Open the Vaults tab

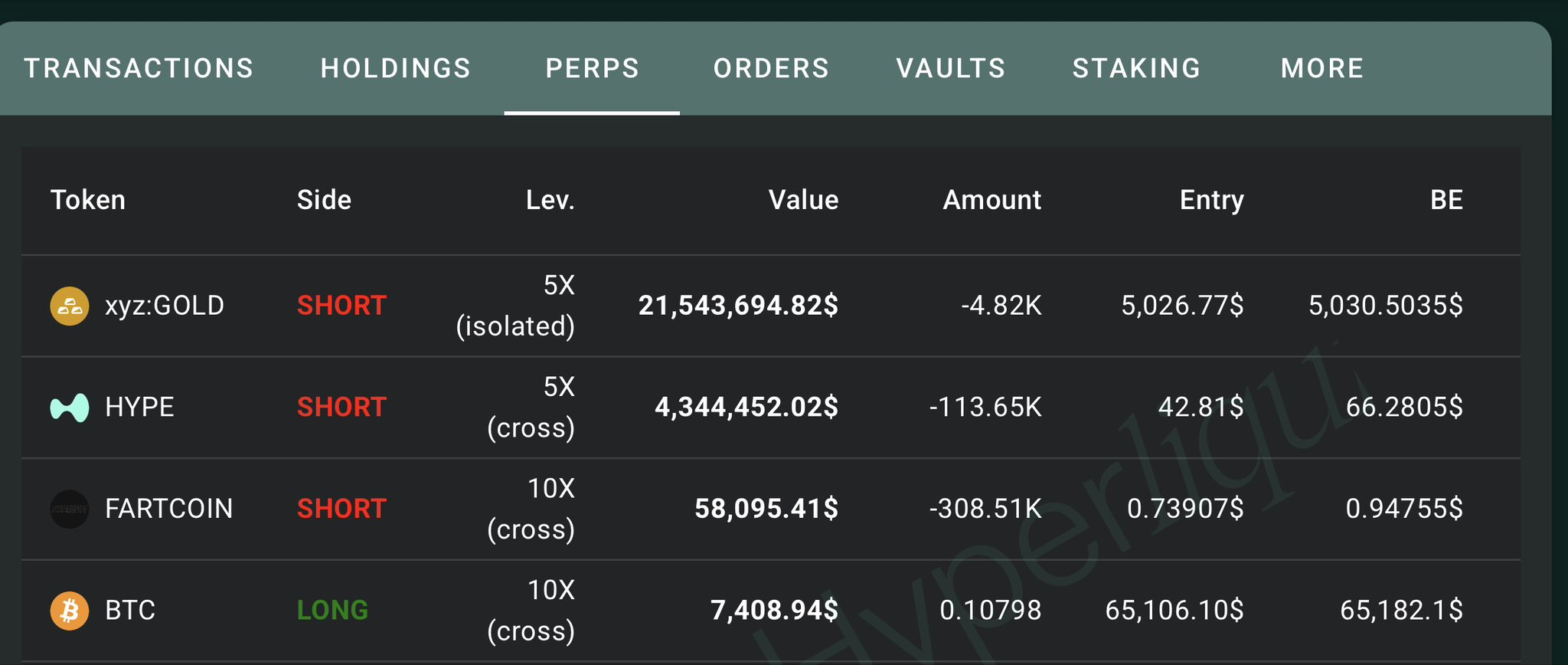(x=950, y=69)
